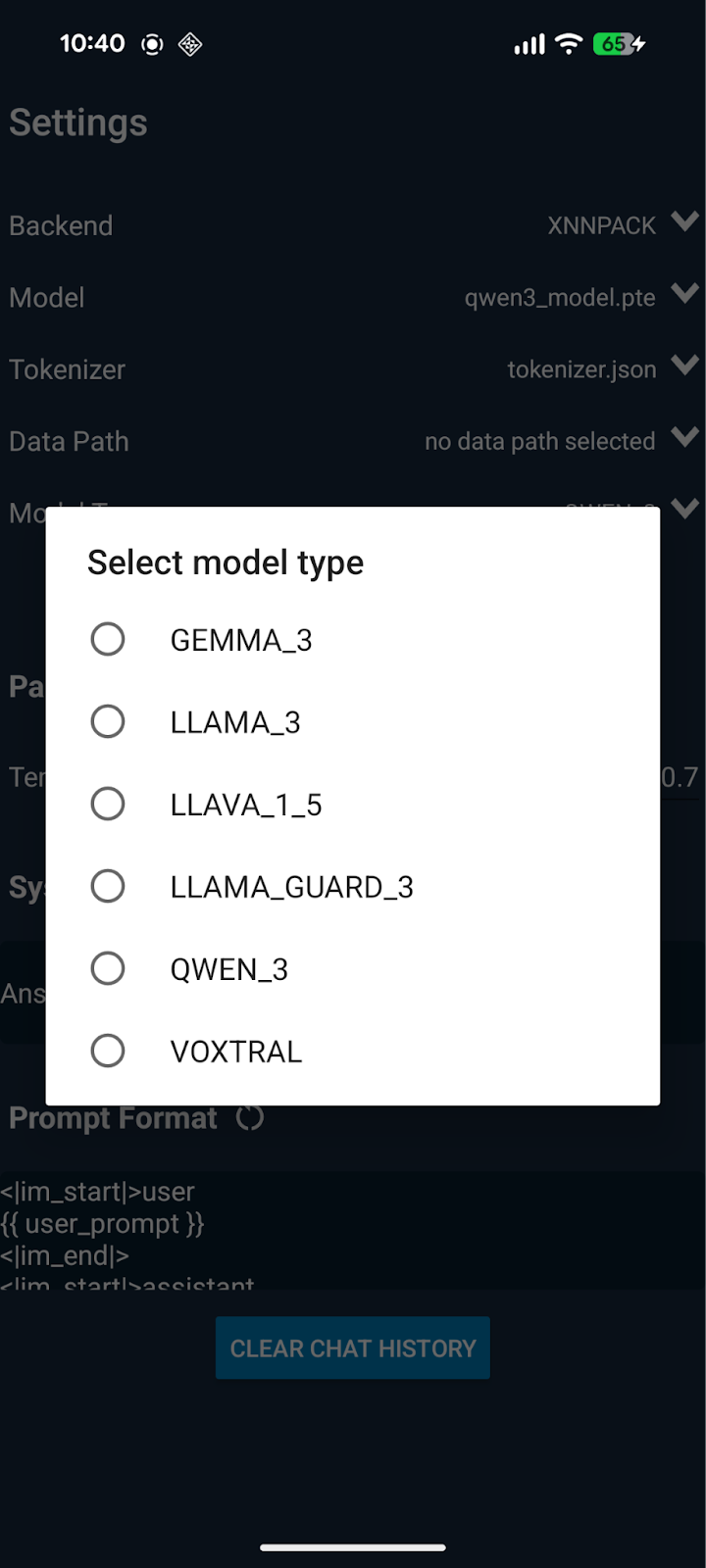
Task: Reset the Prompt Format with refresh icon
Action: coord(250,1118)
